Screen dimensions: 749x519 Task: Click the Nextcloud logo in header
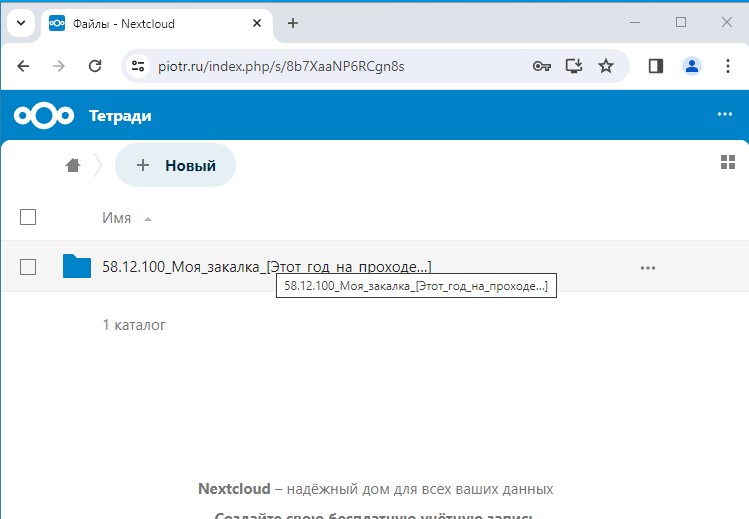coord(44,116)
